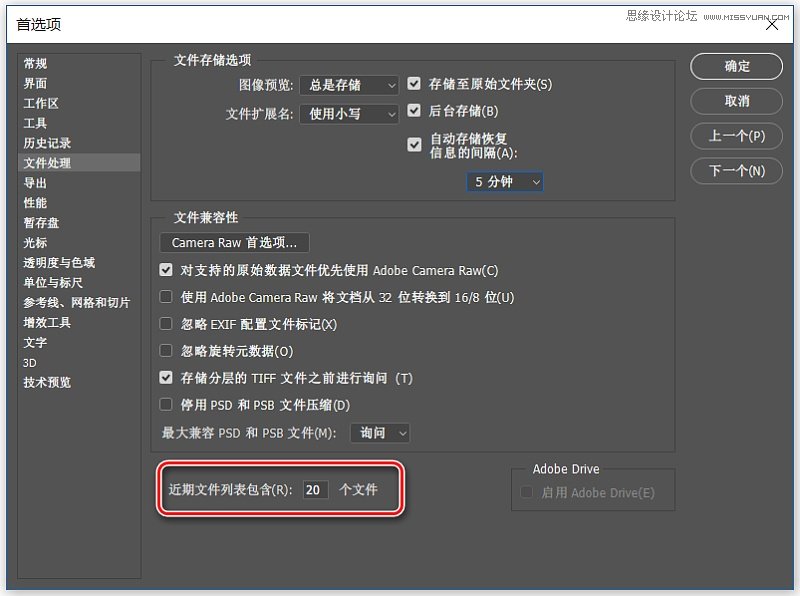
Task: Disable 对支持的原始数据文件优先使用 Adobe Camera Raw
Action: click(x=165, y=269)
